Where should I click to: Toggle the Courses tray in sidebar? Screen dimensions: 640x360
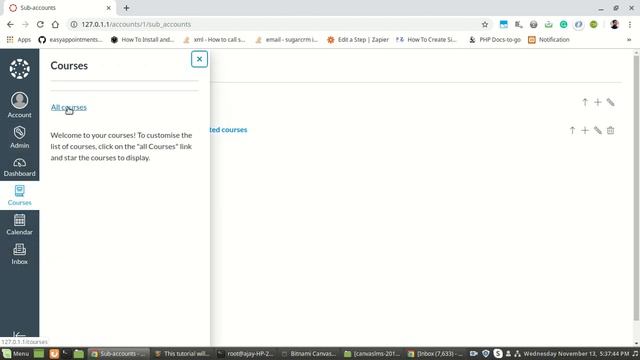tap(20, 195)
